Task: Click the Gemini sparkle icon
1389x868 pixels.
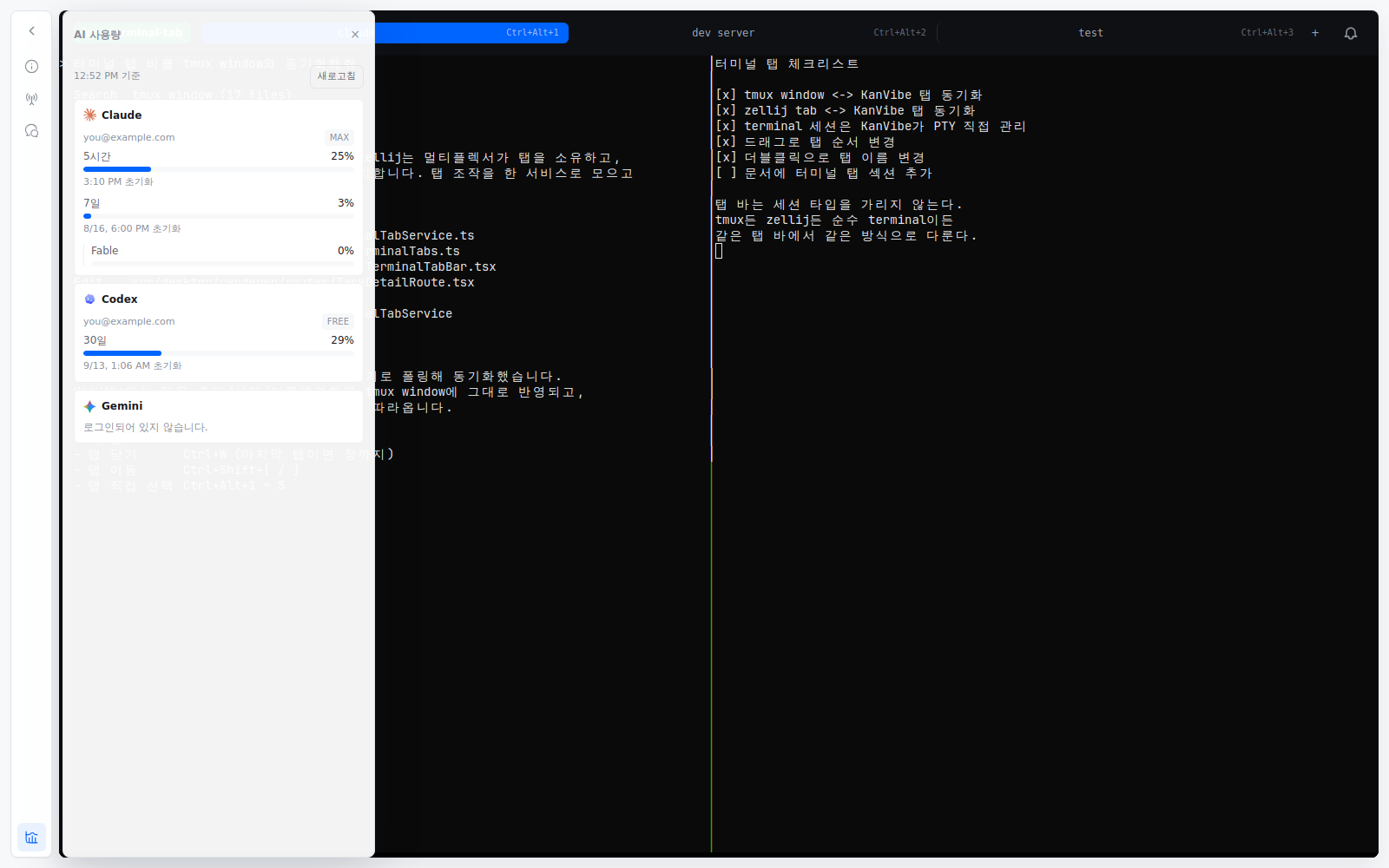Action: [x=90, y=406]
